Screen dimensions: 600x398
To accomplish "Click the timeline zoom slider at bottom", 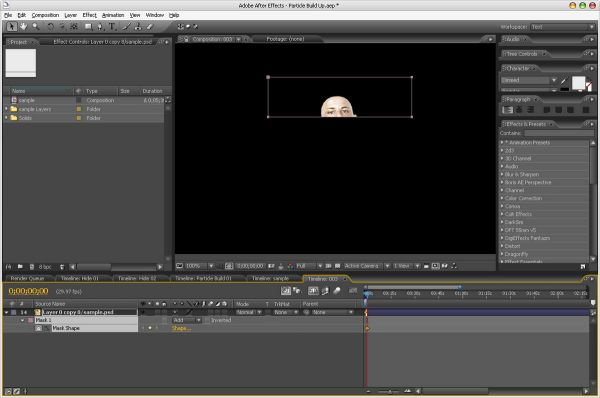I will [x=389, y=391].
